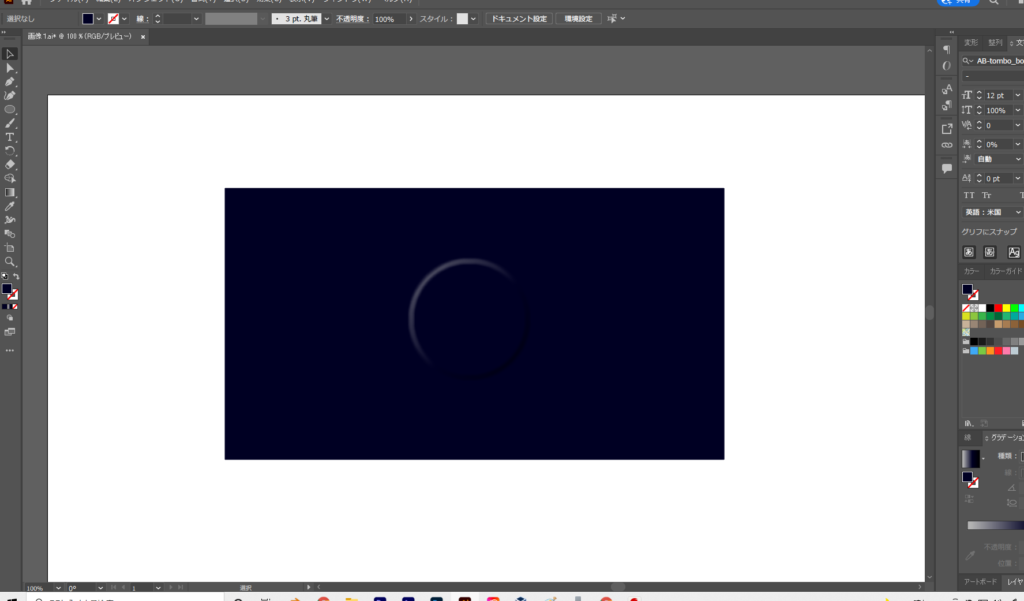Select the Artboard tool
The height and width of the screenshot is (601, 1024).
[x=10, y=248]
